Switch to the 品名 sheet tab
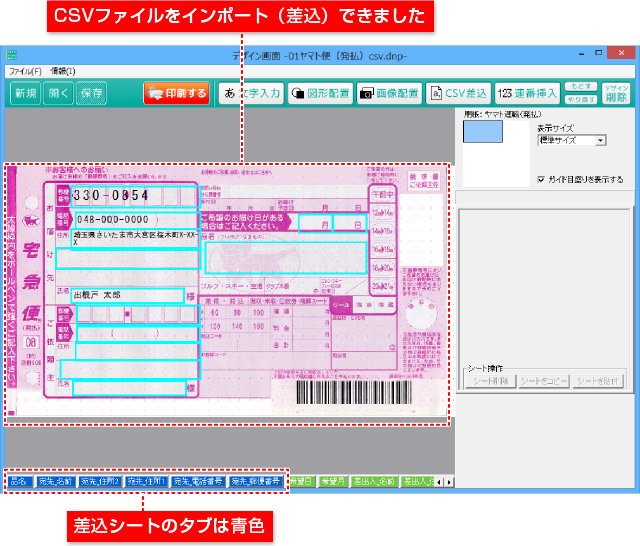Viewport: 640px width, 546px height. click(x=20, y=482)
